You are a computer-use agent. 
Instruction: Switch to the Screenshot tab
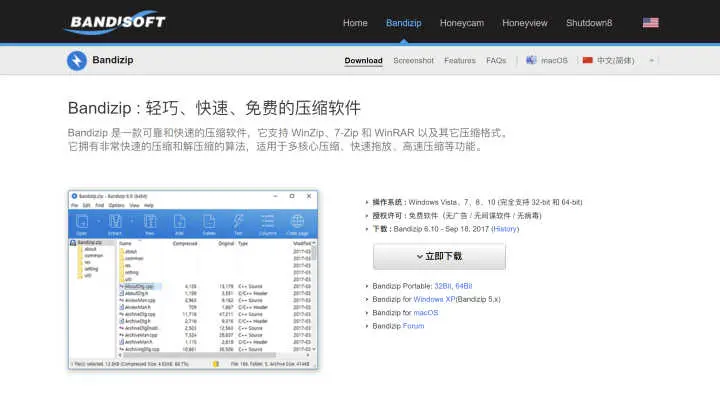413,61
